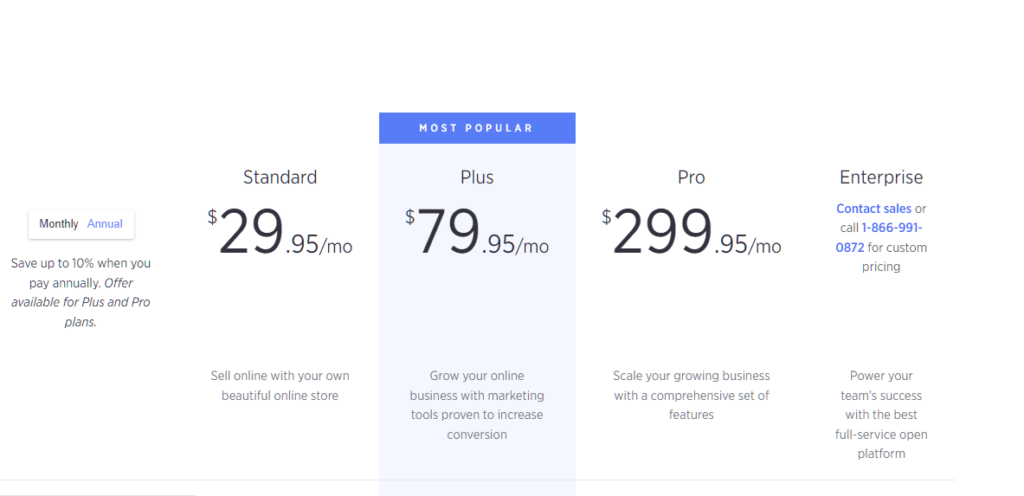
Task: Switch billing to Monthly
Action: (x=59, y=224)
